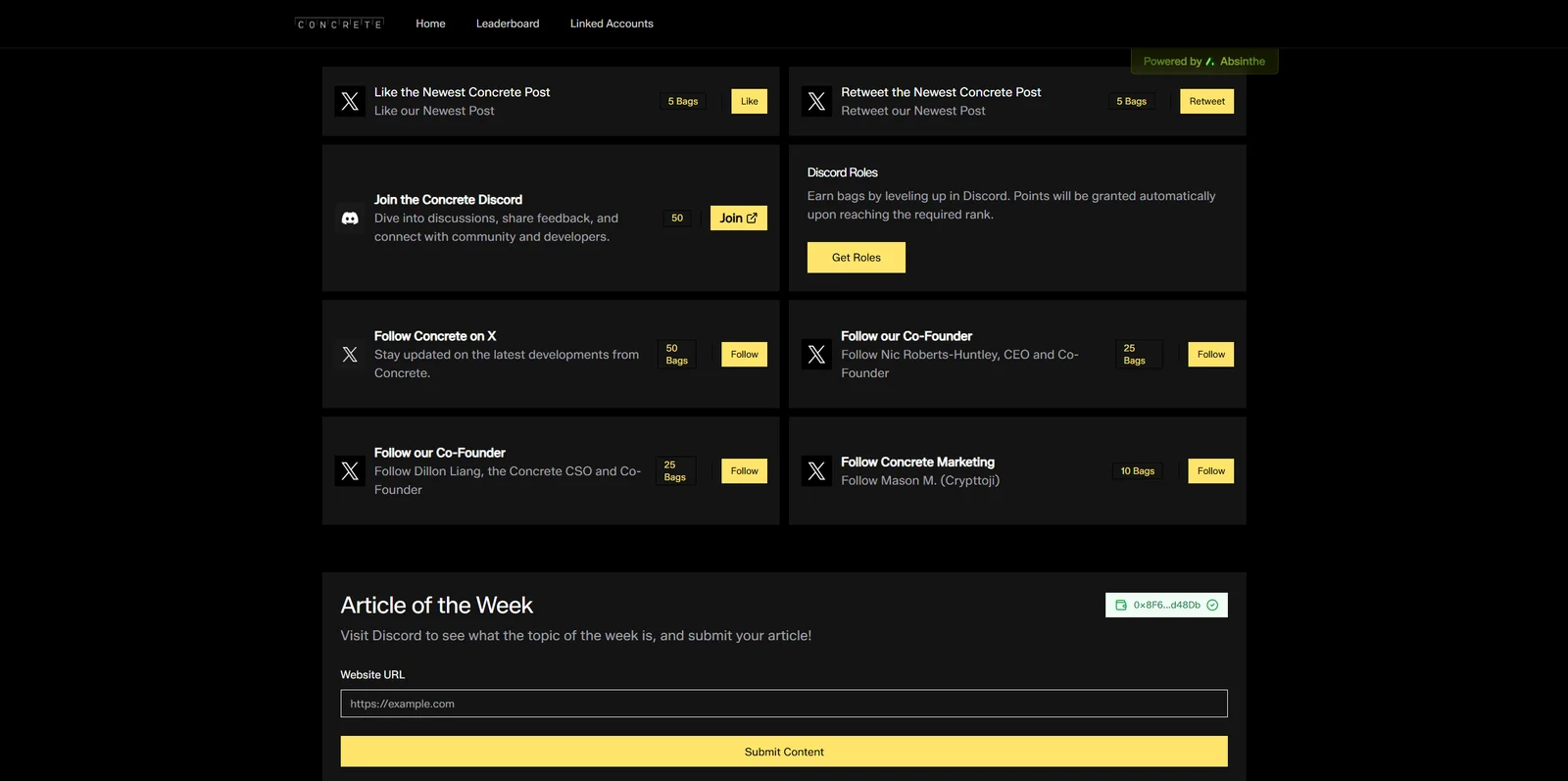This screenshot has width=1568, height=781.
Task: Click X icon beside Like the Newest Concrete Post
Action: coord(350,101)
